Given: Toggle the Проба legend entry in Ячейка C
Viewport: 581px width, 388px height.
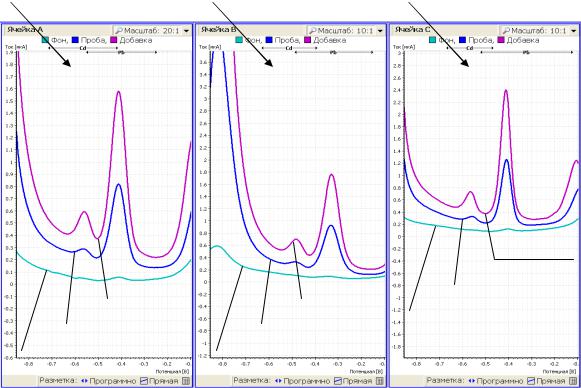Looking at the screenshot, I should pos(476,40).
